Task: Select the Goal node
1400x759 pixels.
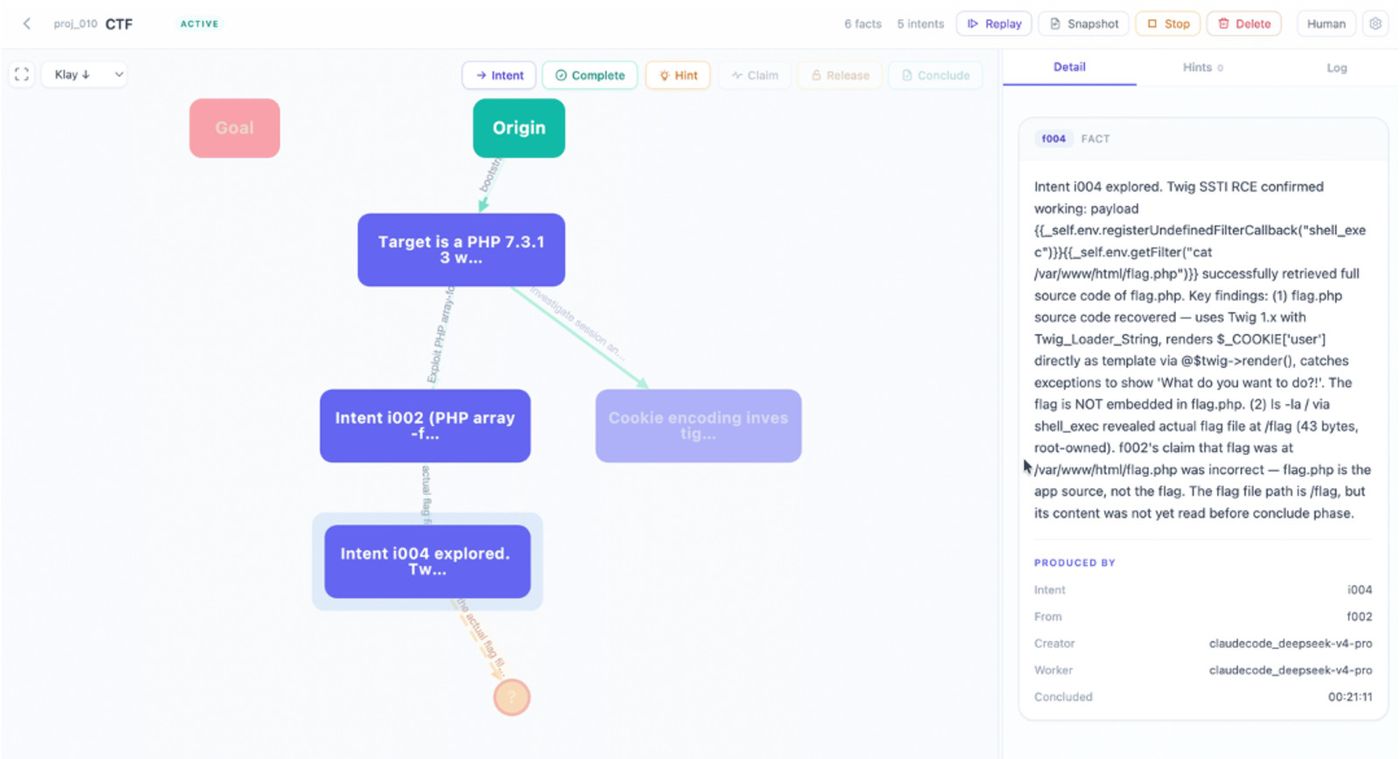Action: pos(235,128)
